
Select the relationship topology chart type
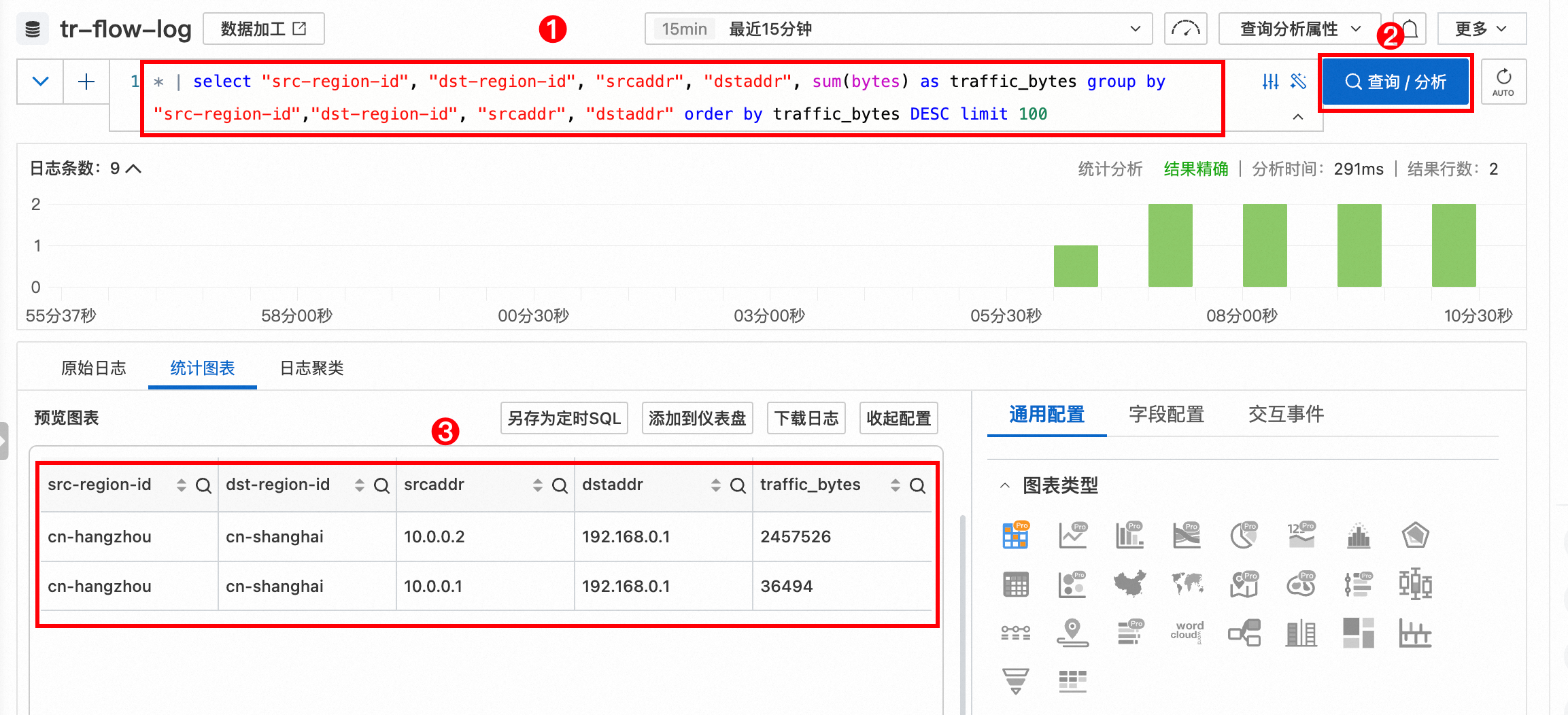tap(1244, 633)
